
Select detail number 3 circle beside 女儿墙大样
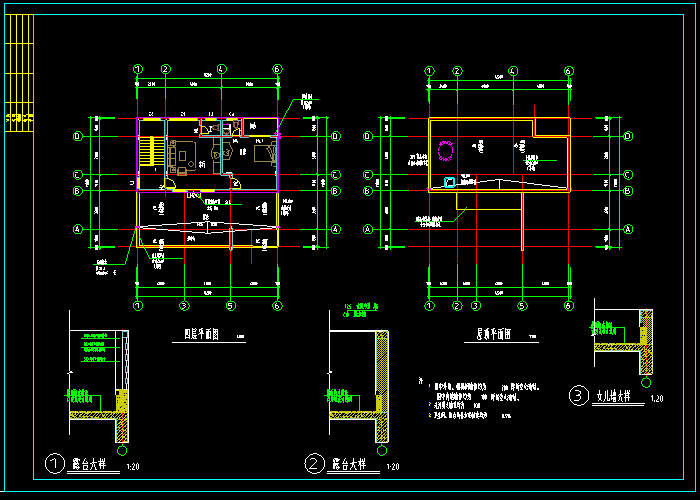click(578, 395)
